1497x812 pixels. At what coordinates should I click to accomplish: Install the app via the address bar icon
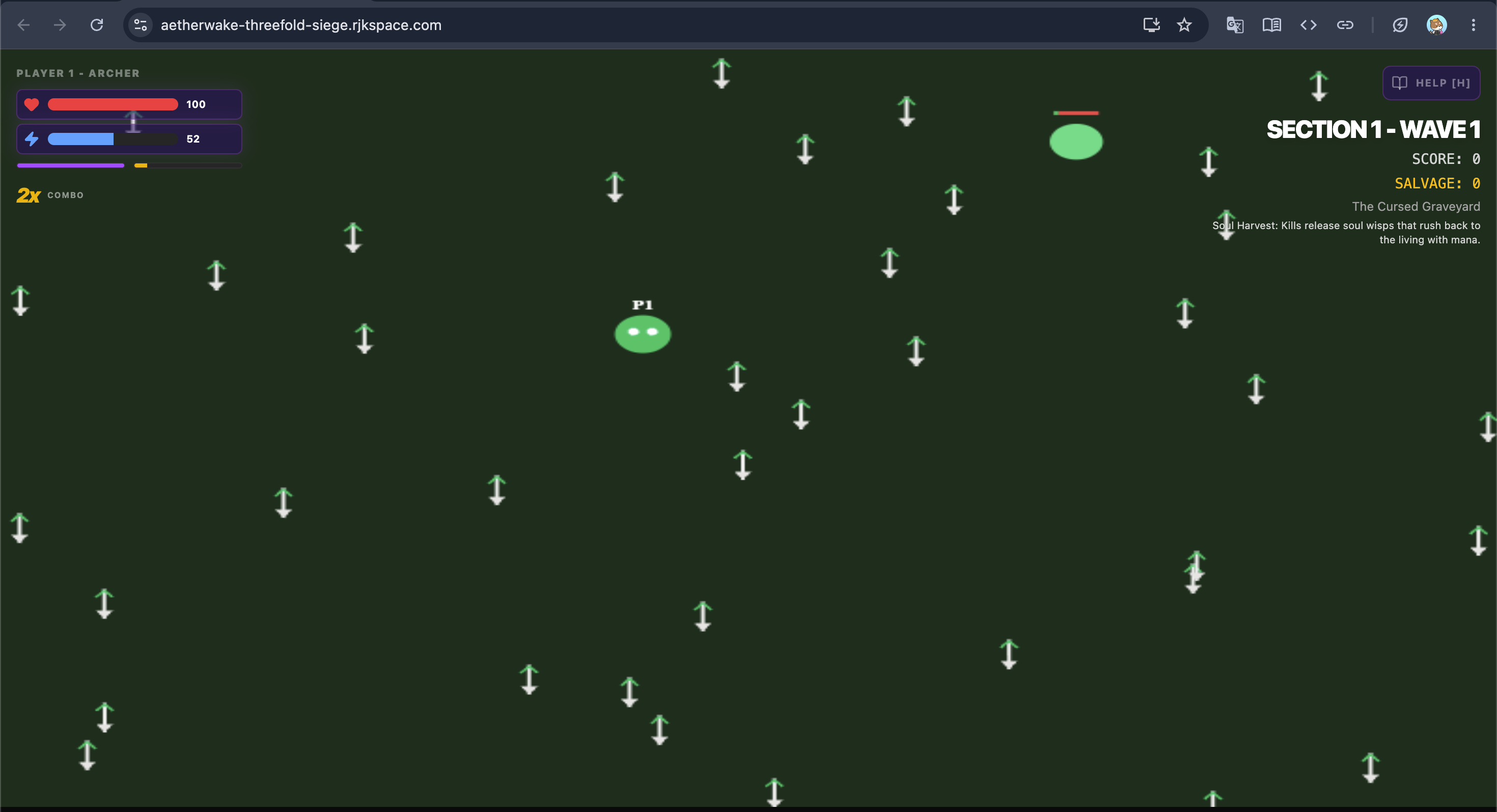pyautogui.click(x=1151, y=25)
